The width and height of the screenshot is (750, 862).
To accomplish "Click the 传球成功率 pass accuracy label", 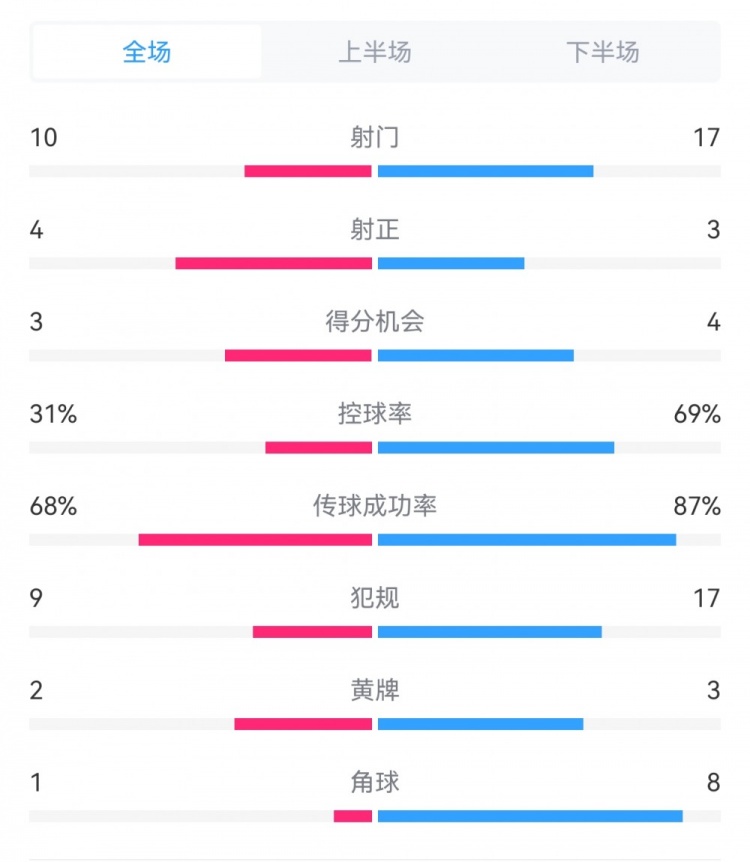I will point(375,506).
